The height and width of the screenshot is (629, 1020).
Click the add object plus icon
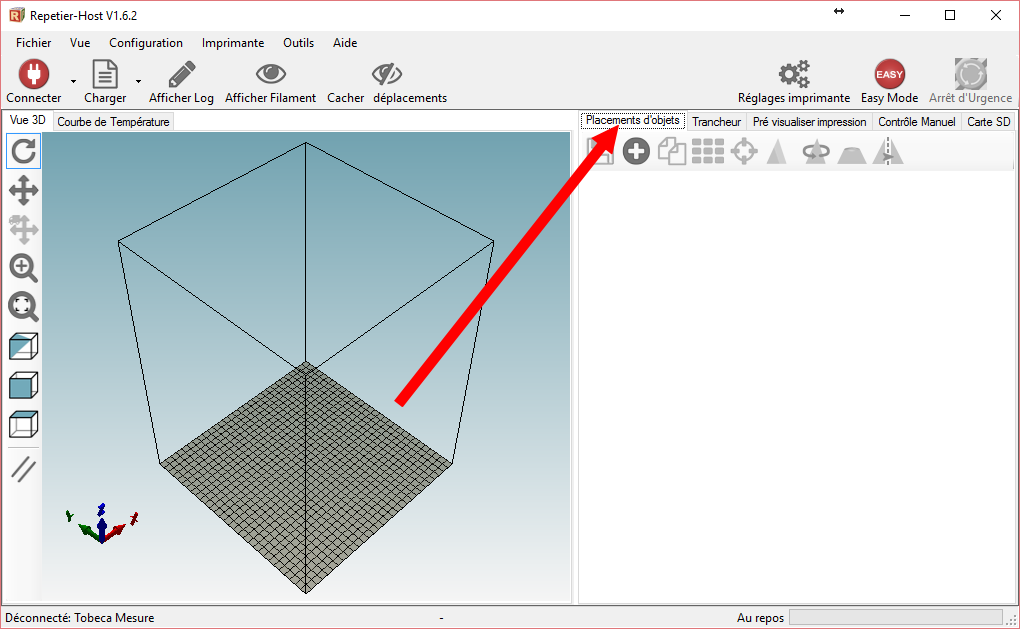(636, 152)
